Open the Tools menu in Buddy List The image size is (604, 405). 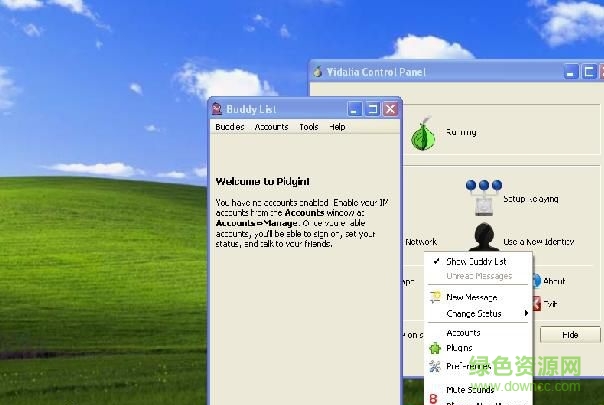pos(308,127)
